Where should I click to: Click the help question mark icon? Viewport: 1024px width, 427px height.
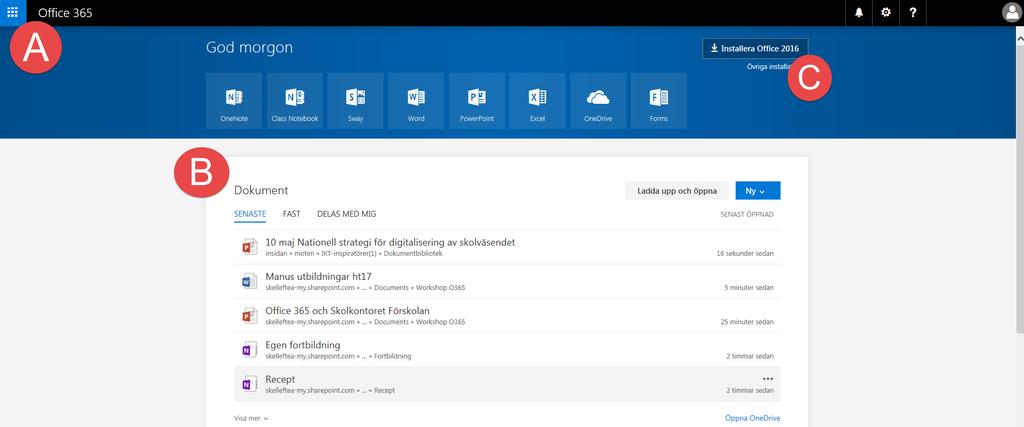[x=912, y=12]
